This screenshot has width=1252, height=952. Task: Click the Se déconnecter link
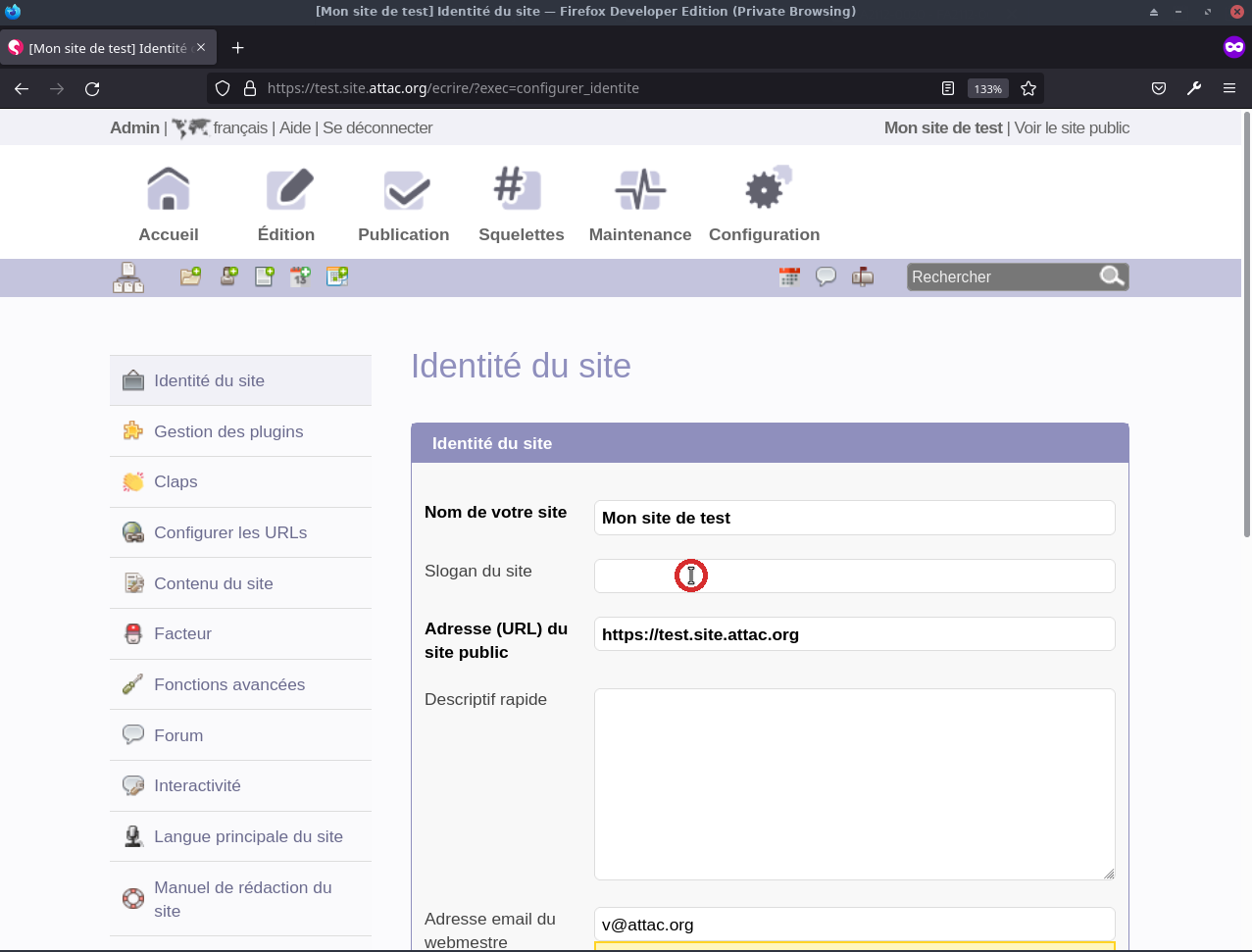[x=377, y=127]
